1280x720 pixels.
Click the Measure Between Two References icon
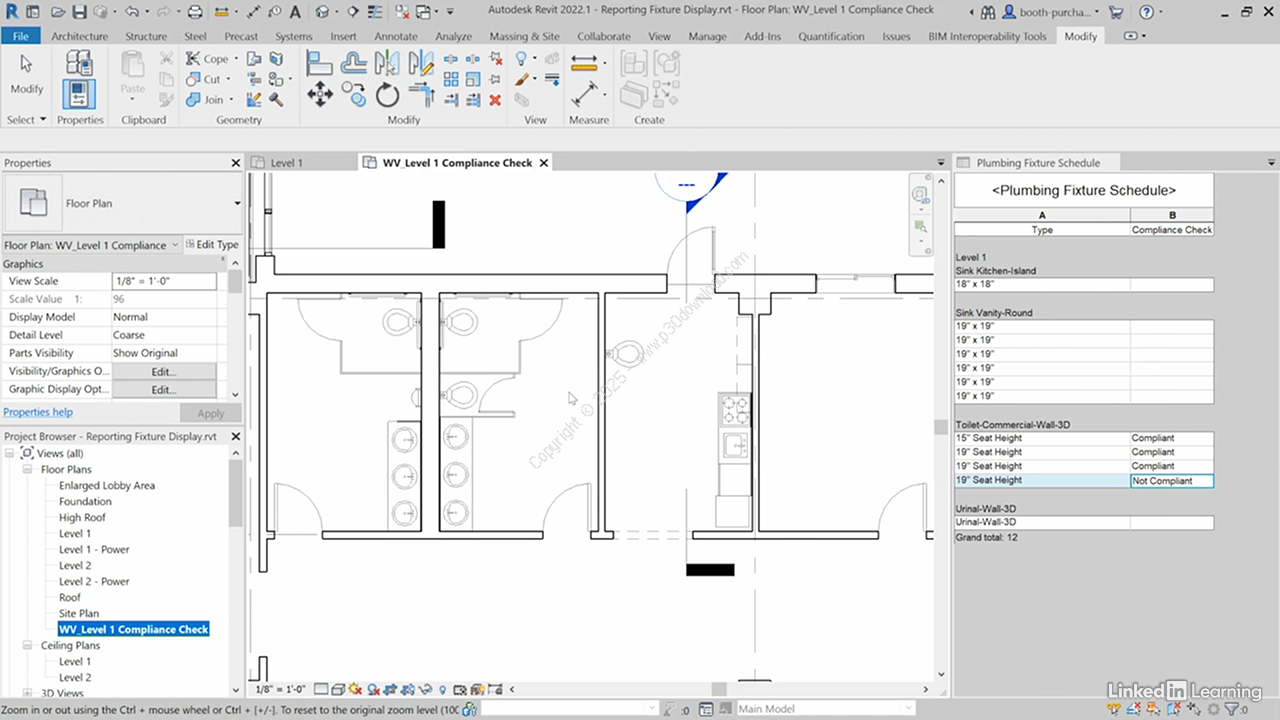click(x=583, y=62)
